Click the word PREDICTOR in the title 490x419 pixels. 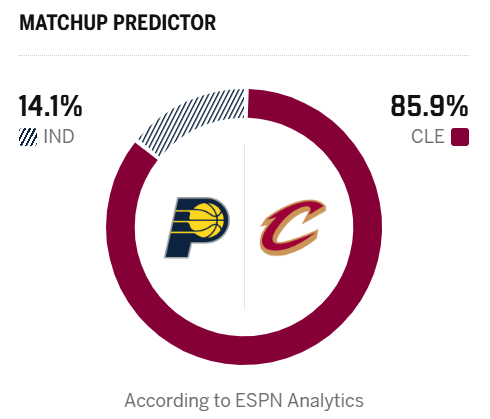click(165, 23)
